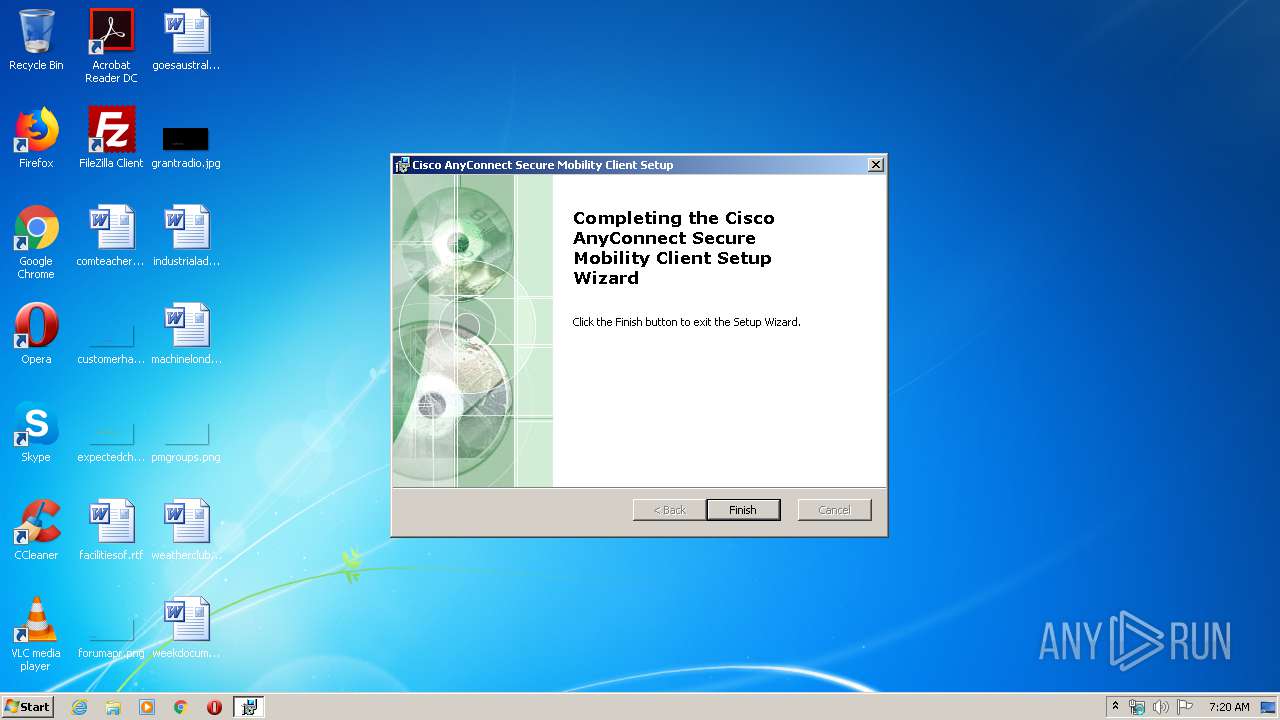Click the greyed-out Back button
Viewport: 1280px width, 720px height.
[670, 510]
